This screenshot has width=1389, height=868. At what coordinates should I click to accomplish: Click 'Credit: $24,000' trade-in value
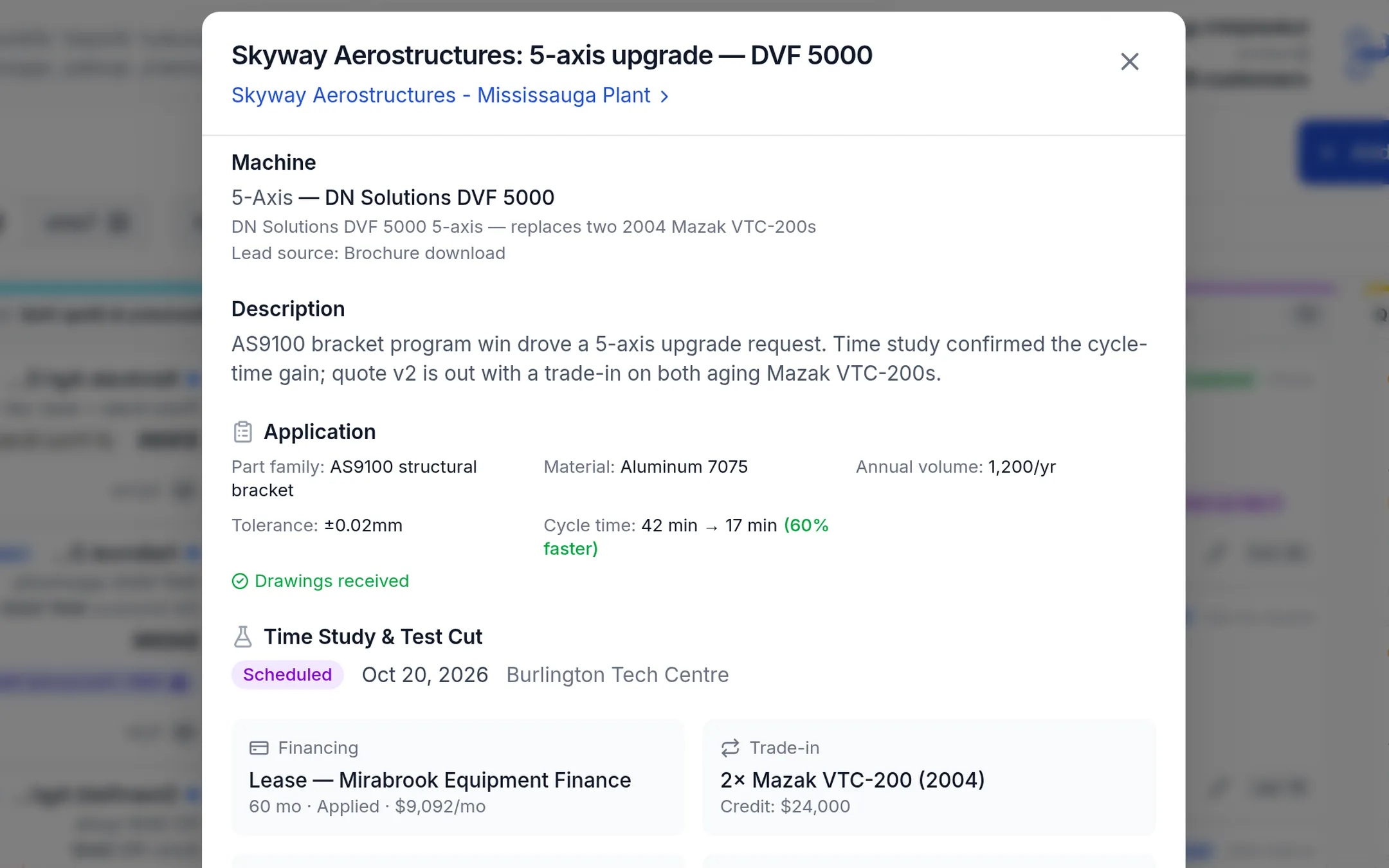[x=785, y=806]
